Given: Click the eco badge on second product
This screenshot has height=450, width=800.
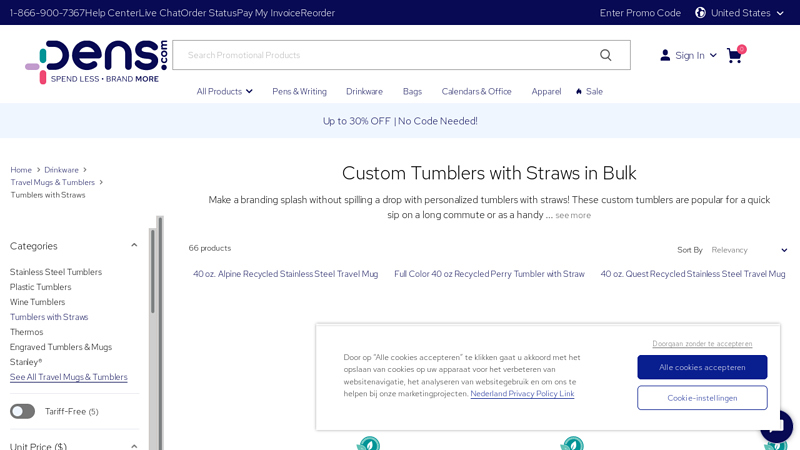Looking at the screenshot, I should click(x=572, y=443).
